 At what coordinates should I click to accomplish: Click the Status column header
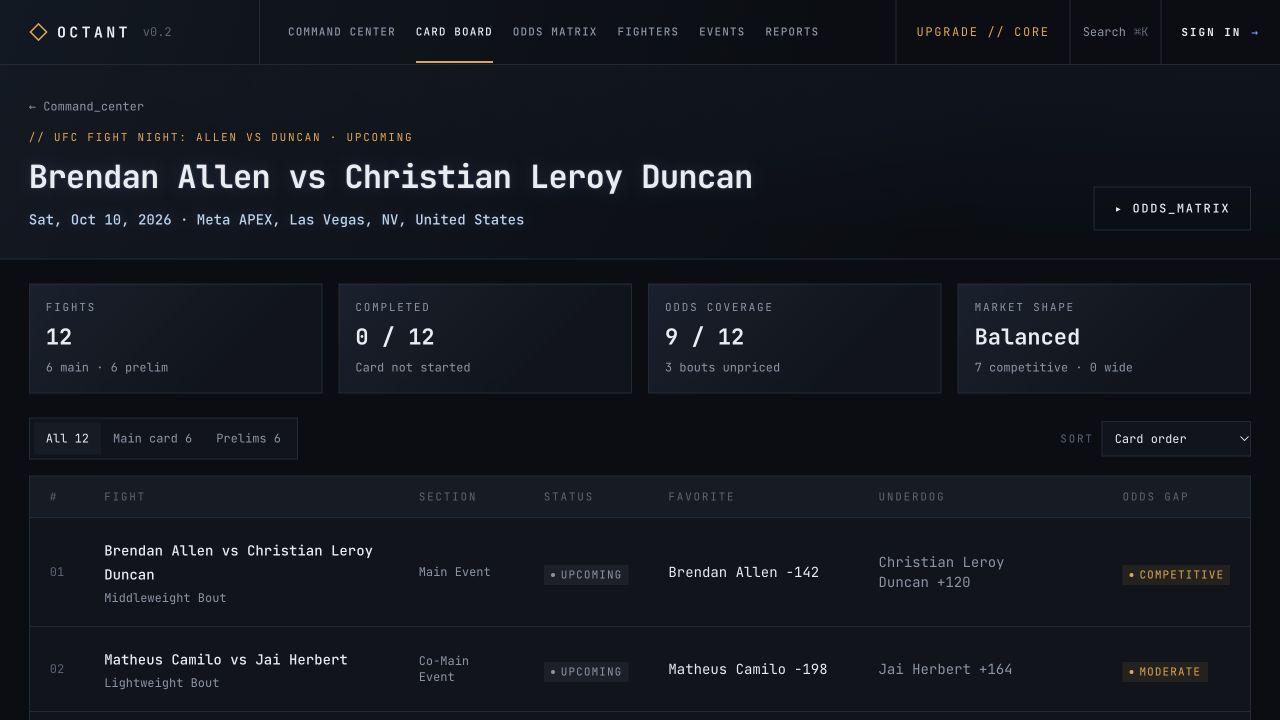[568, 496]
